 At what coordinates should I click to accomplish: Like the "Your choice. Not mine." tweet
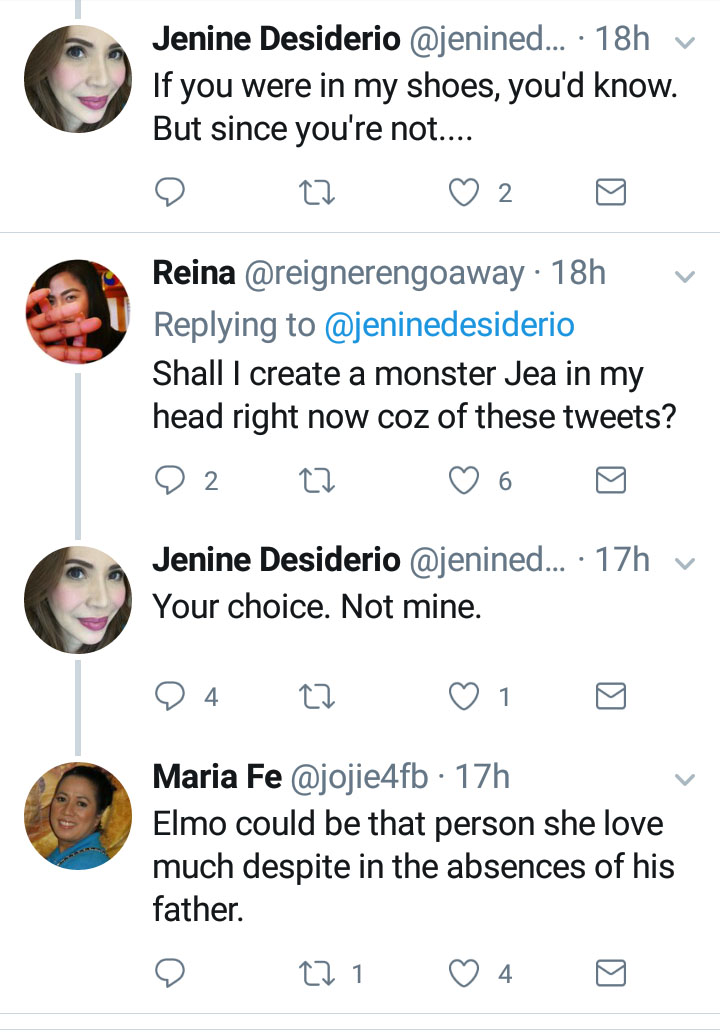(464, 696)
